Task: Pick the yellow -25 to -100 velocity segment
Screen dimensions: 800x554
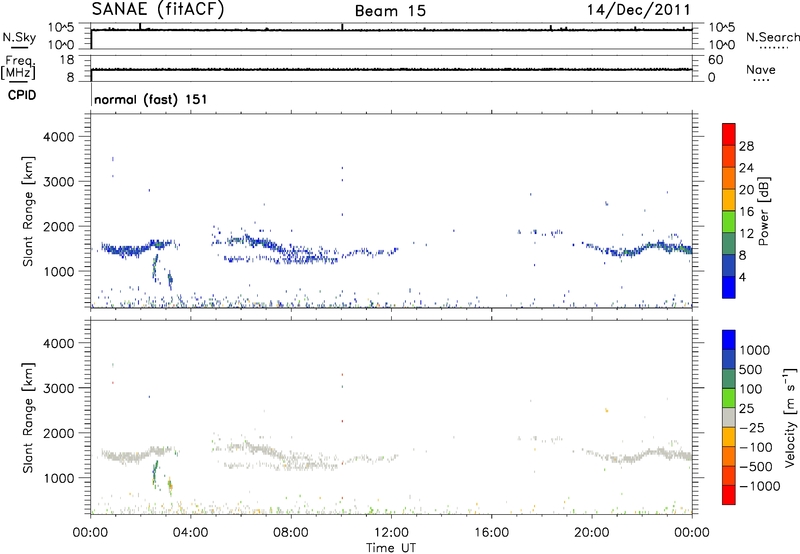Action: point(729,437)
